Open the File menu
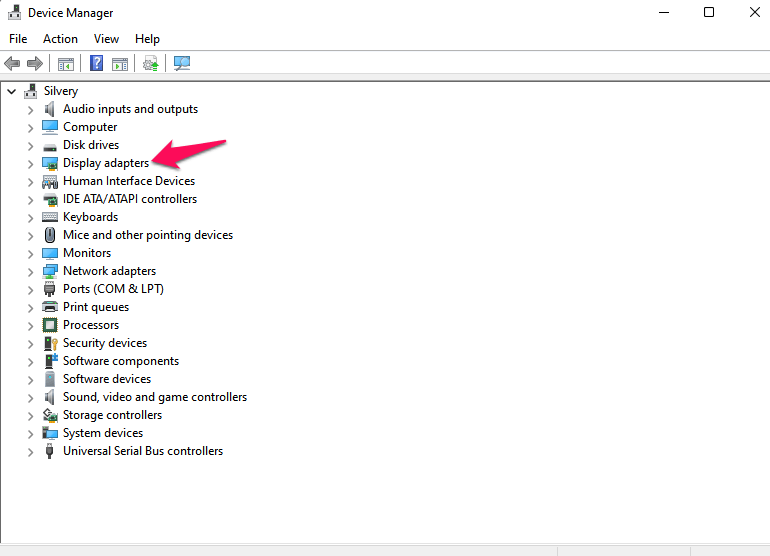Viewport: 770px width, 556px height. coord(18,39)
